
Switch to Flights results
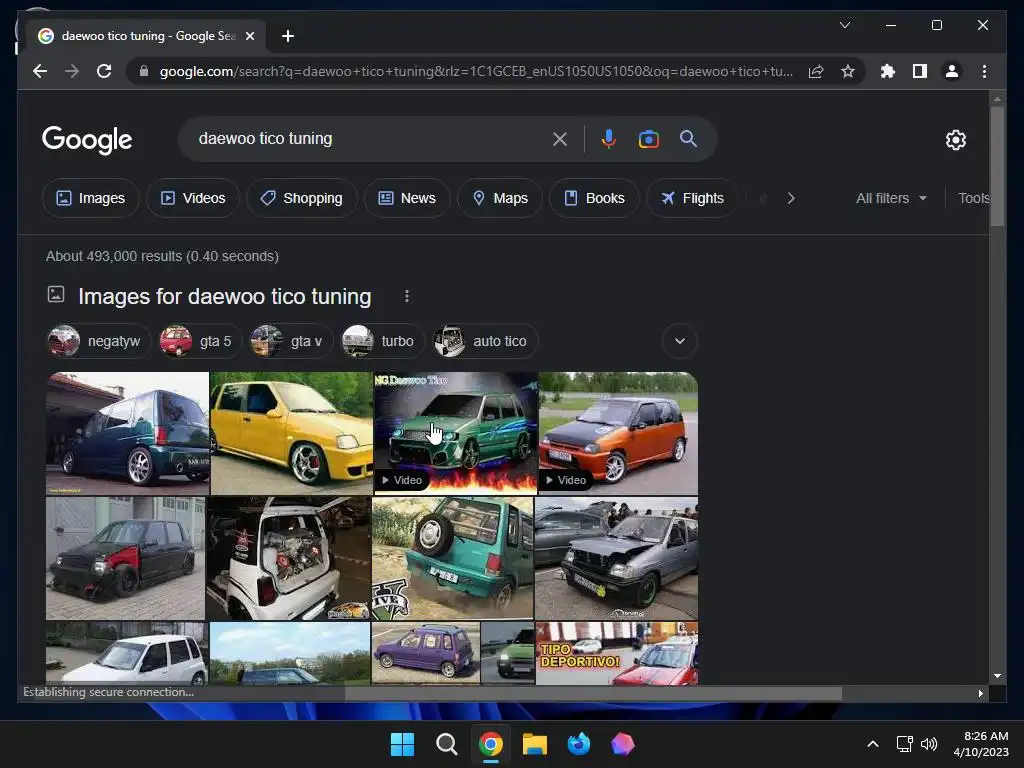pyautogui.click(x=692, y=198)
